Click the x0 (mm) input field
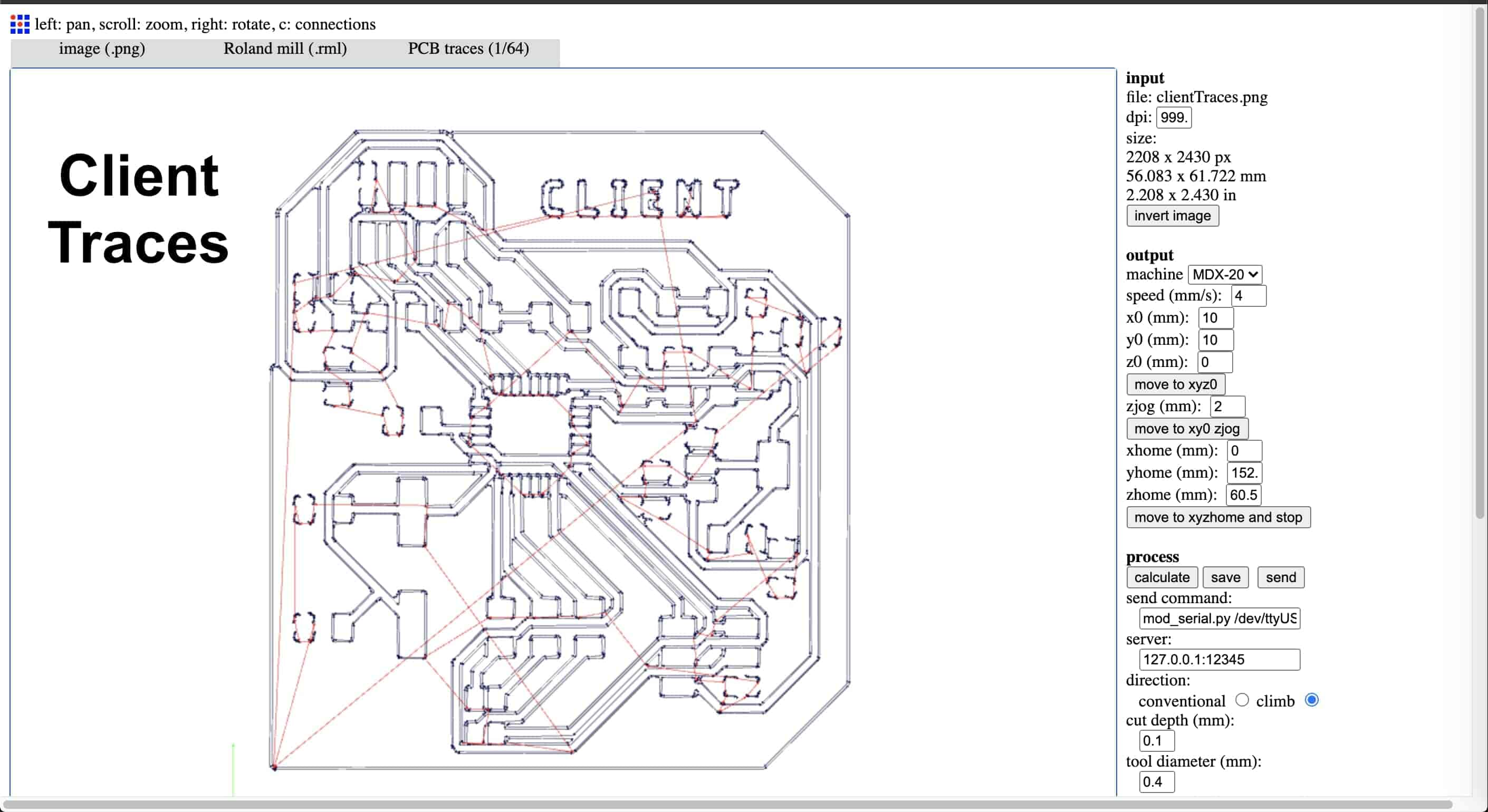The image size is (1488, 812). 1216,317
